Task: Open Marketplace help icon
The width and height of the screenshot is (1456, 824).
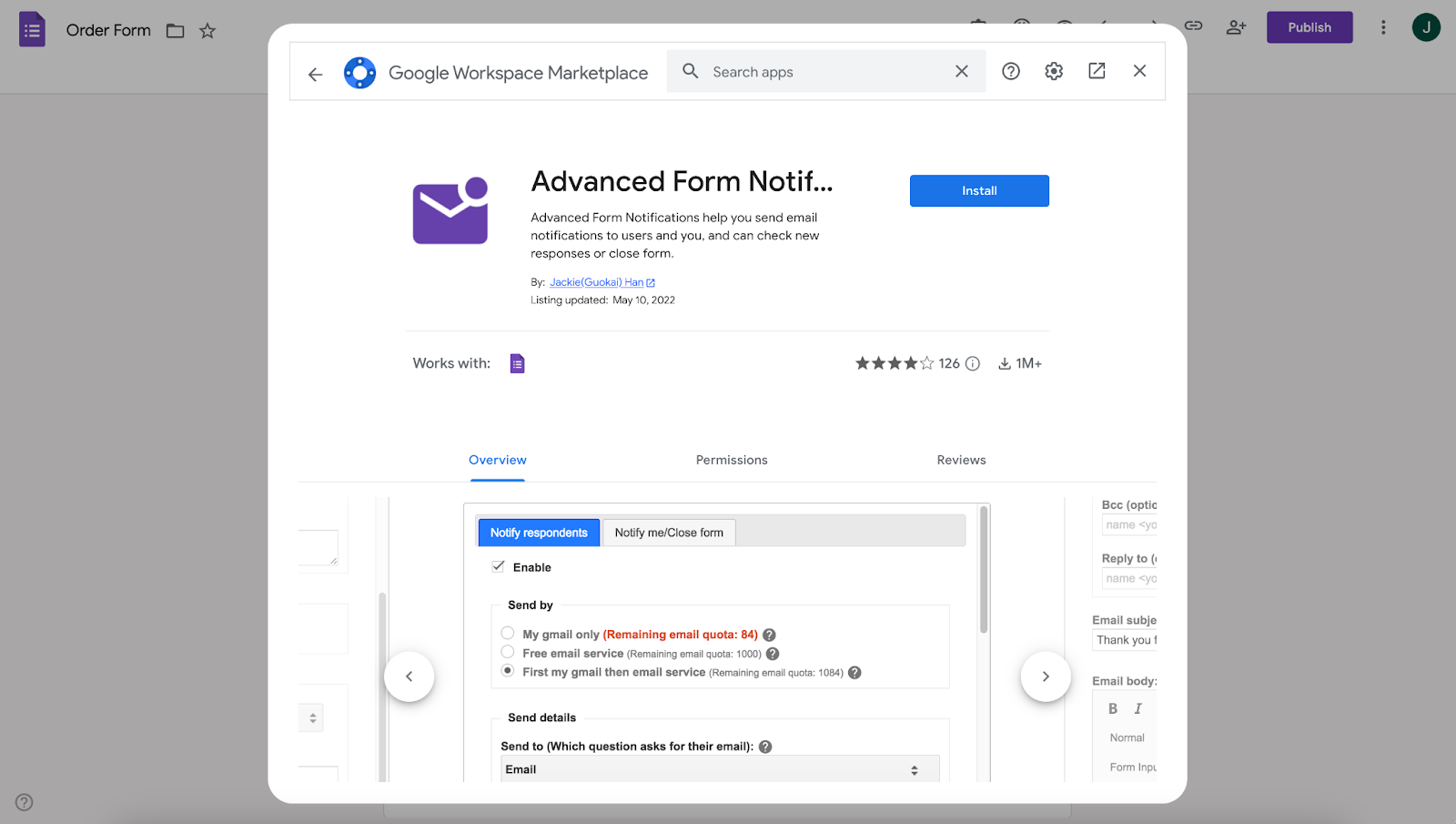Action: tap(1011, 71)
